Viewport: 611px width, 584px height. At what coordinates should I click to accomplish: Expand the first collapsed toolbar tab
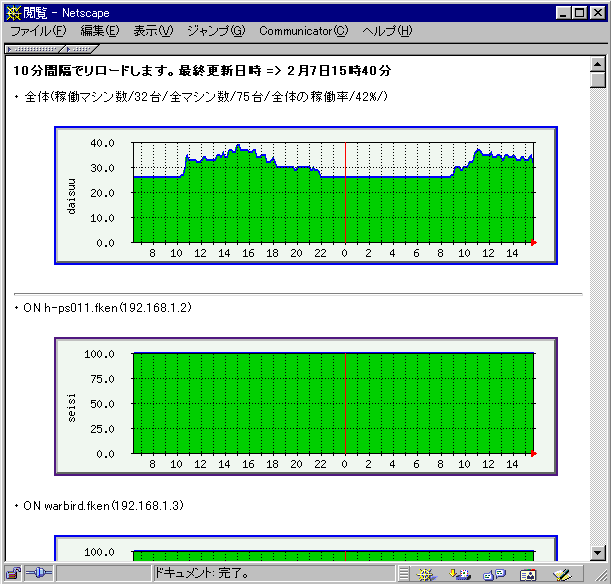(x=33, y=49)
